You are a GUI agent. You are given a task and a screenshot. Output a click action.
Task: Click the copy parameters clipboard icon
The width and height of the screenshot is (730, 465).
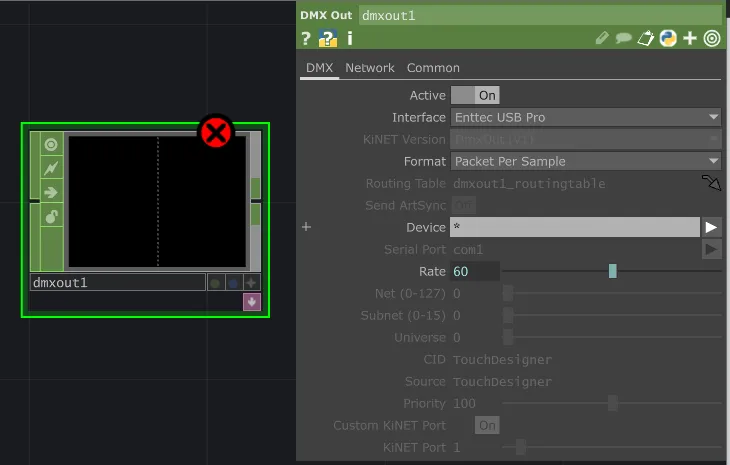[x=646, y=38]
